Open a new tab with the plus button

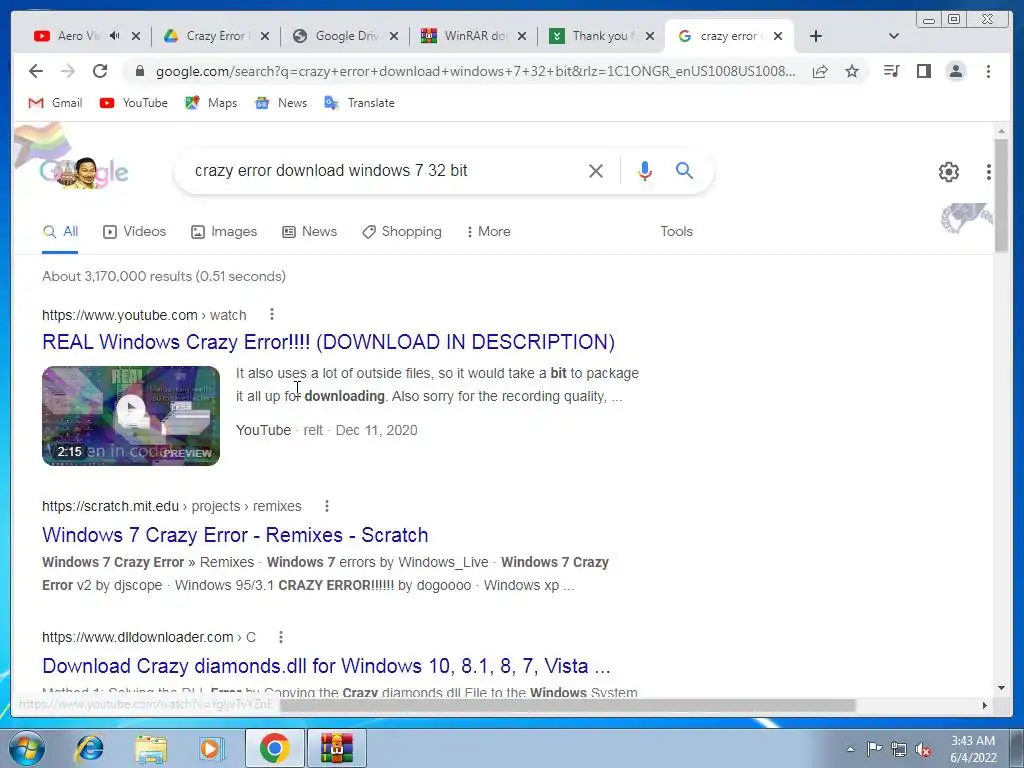[816, 36]
